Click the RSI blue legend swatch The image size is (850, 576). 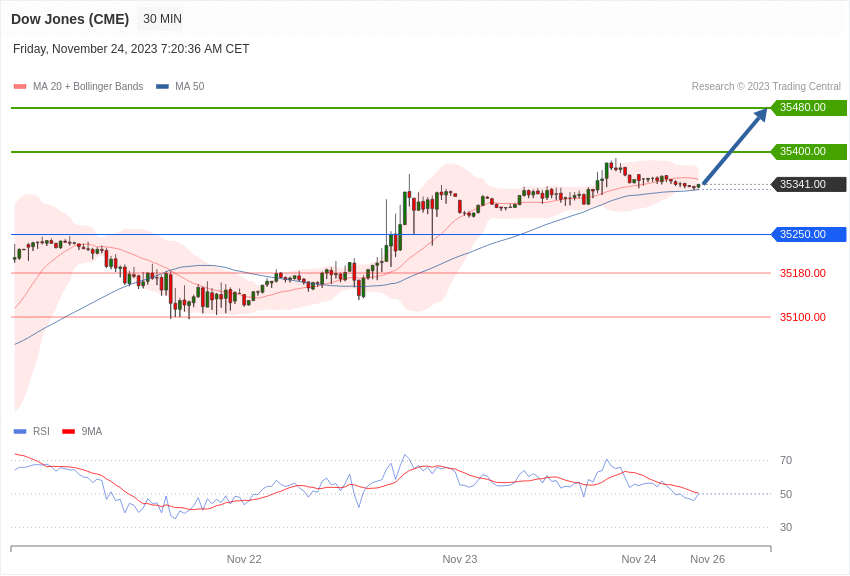click(20, 432)
